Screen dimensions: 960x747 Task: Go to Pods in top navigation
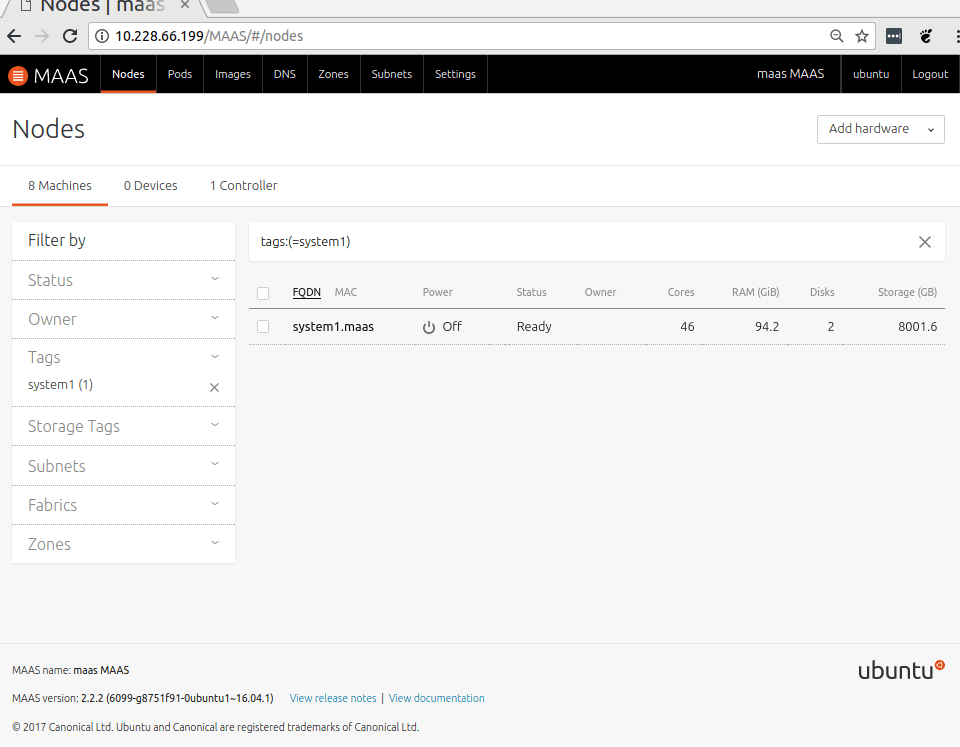click(179, 74)
